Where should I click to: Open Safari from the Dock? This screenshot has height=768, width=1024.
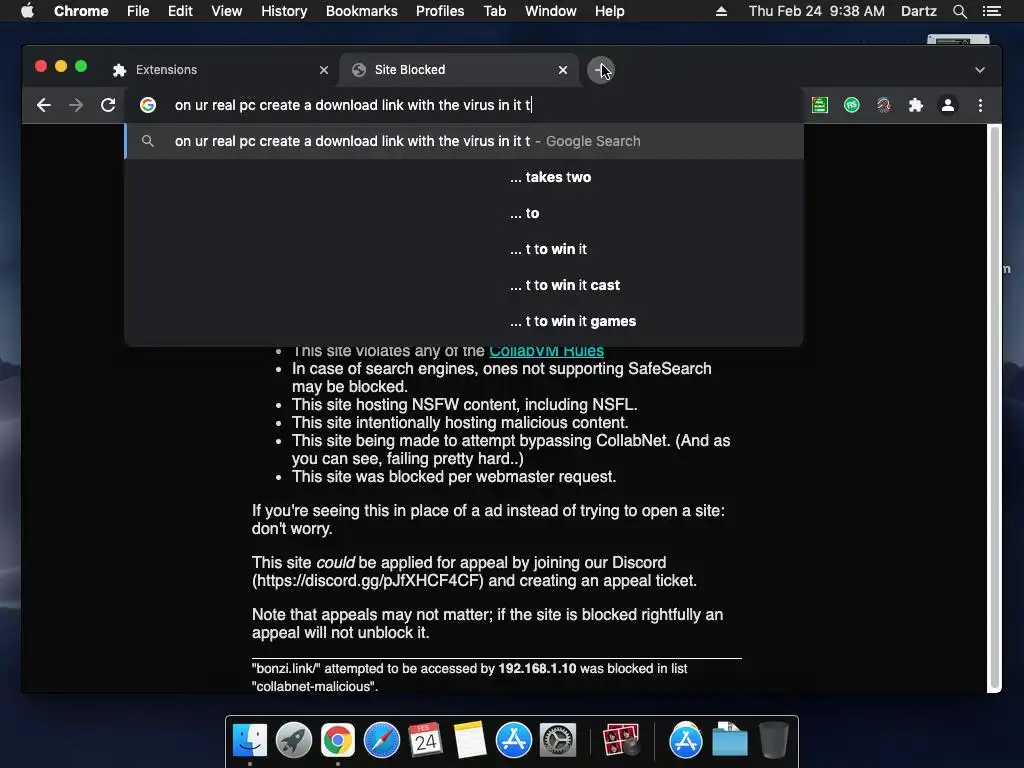381,741
